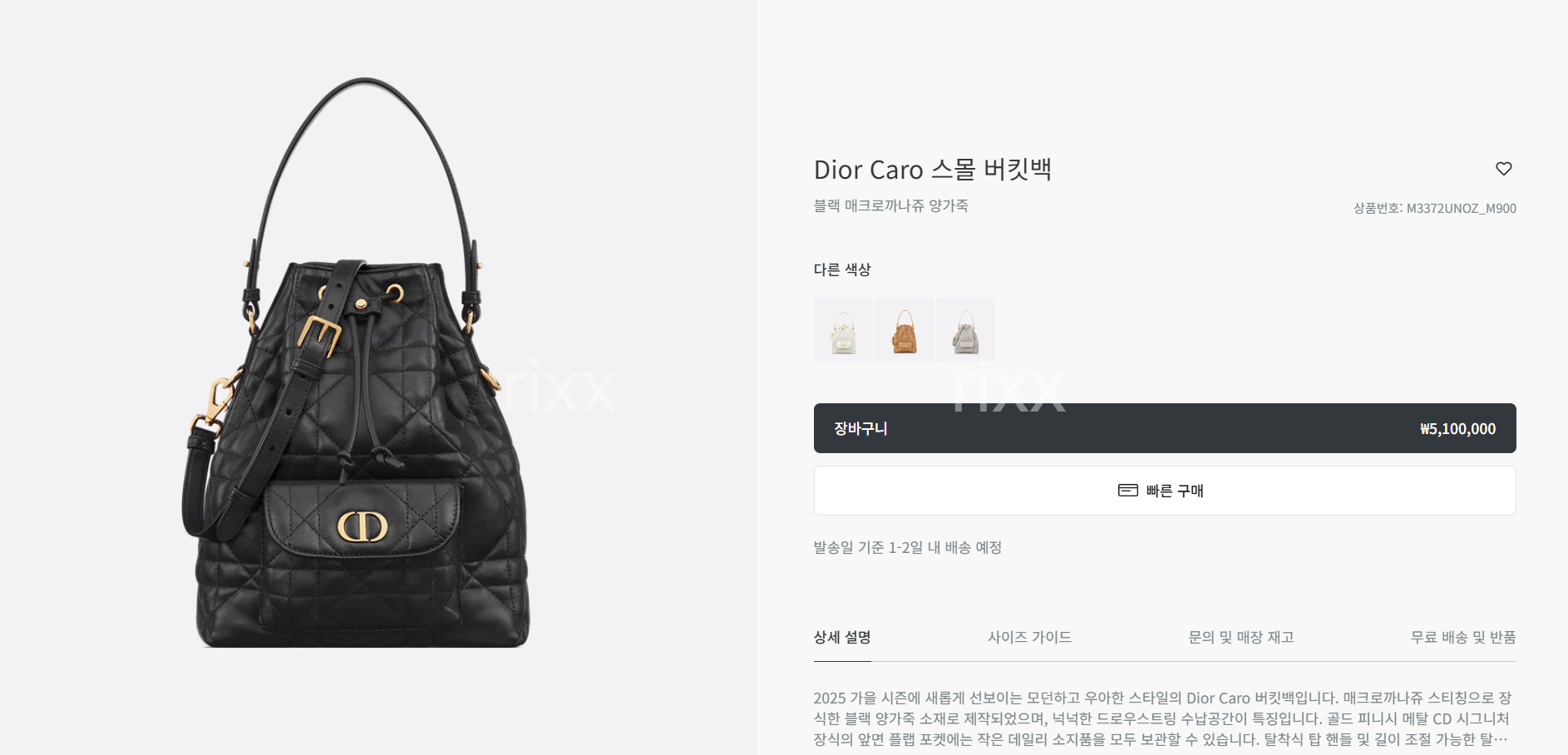Click the 다른 색상 section label

842,269
